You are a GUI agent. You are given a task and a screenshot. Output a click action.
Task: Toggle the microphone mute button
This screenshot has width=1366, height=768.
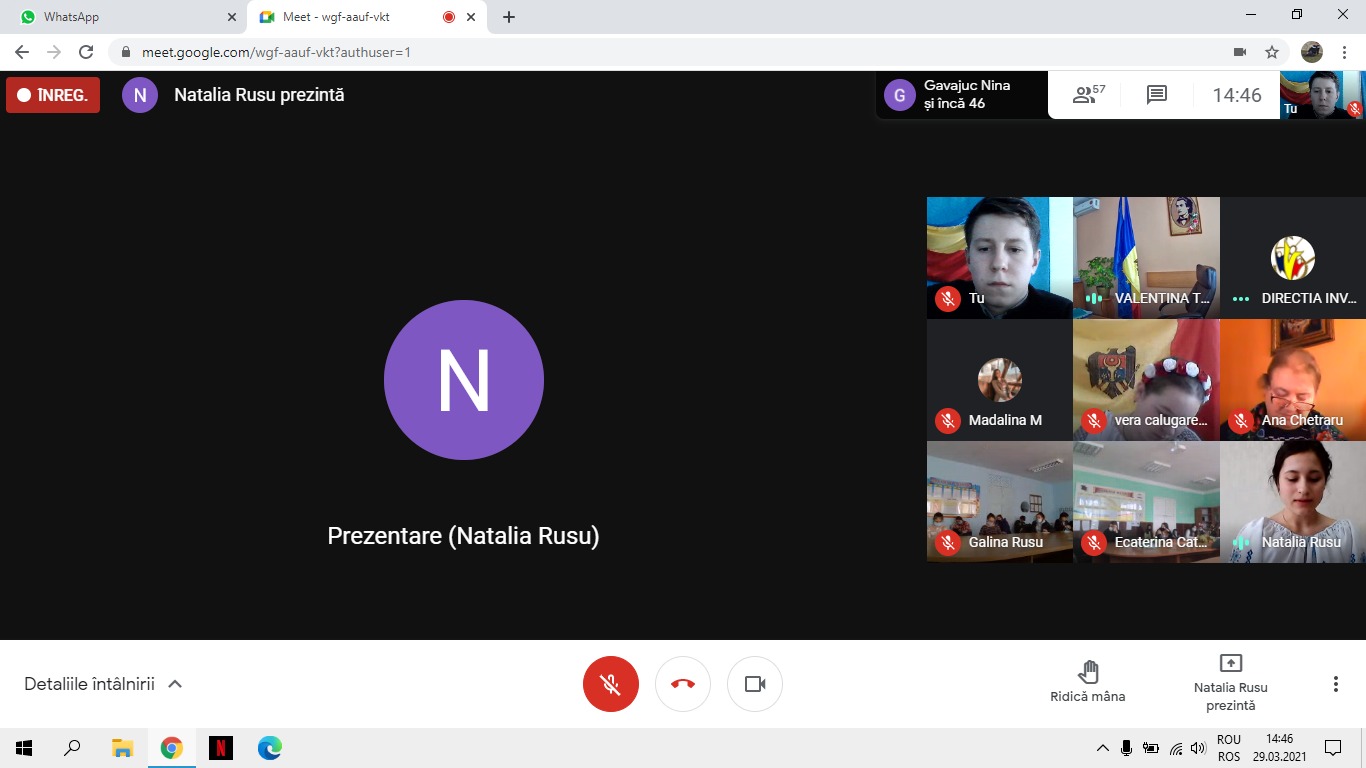[611, 684]
